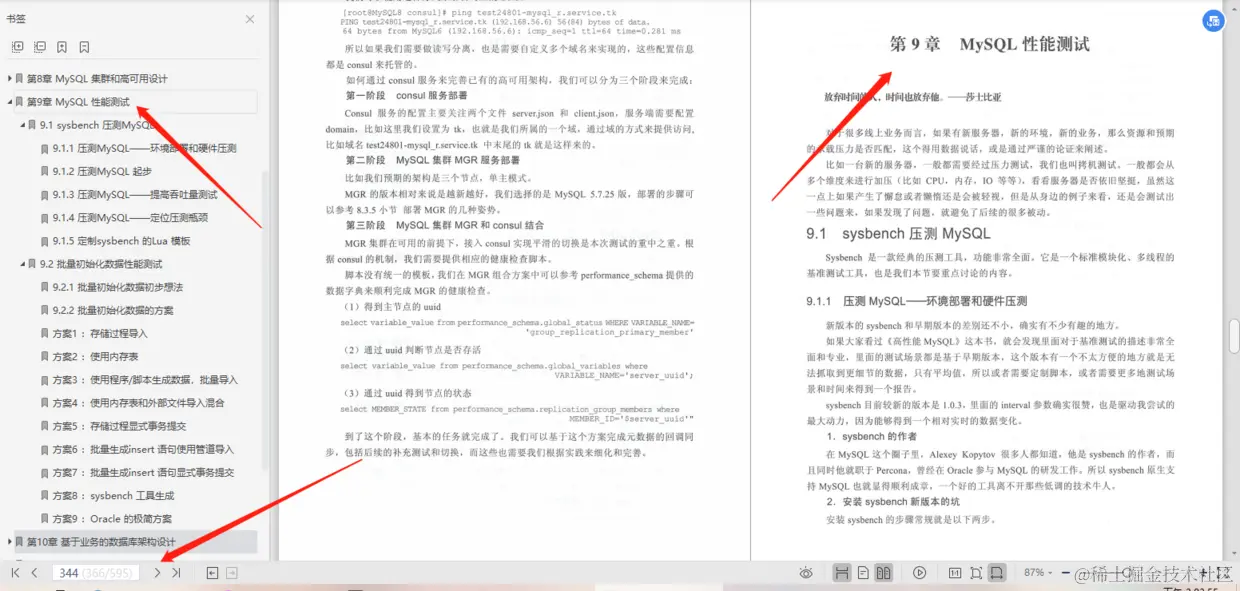Collapse the 9.1 sysbench 压测MySQL node

point(24,125)
